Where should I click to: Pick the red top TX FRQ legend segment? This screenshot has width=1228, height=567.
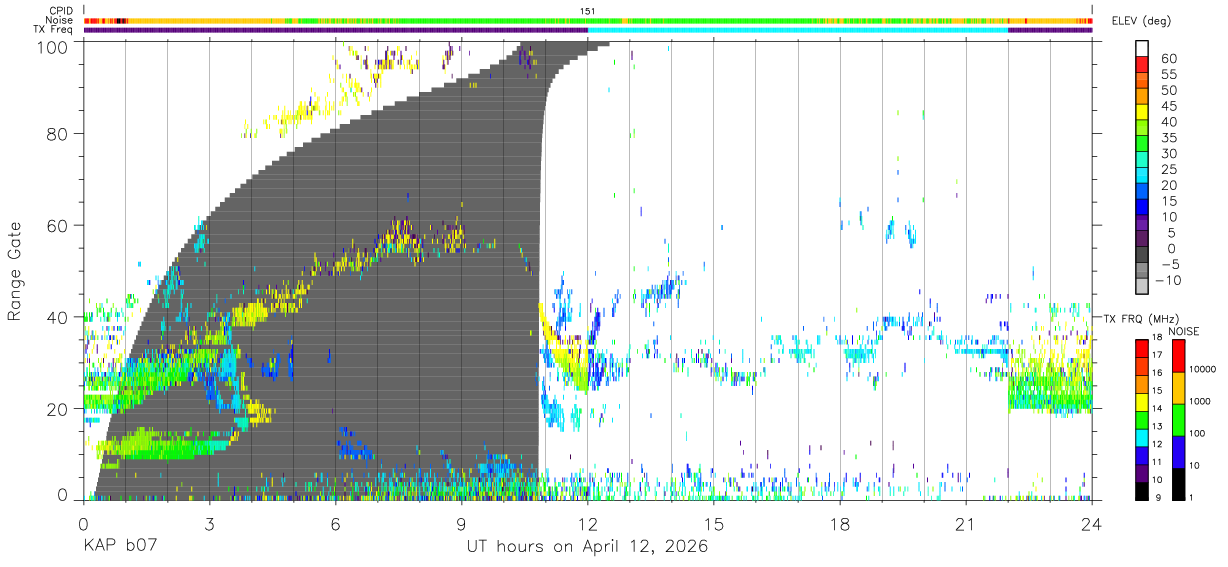(1141, 349)
